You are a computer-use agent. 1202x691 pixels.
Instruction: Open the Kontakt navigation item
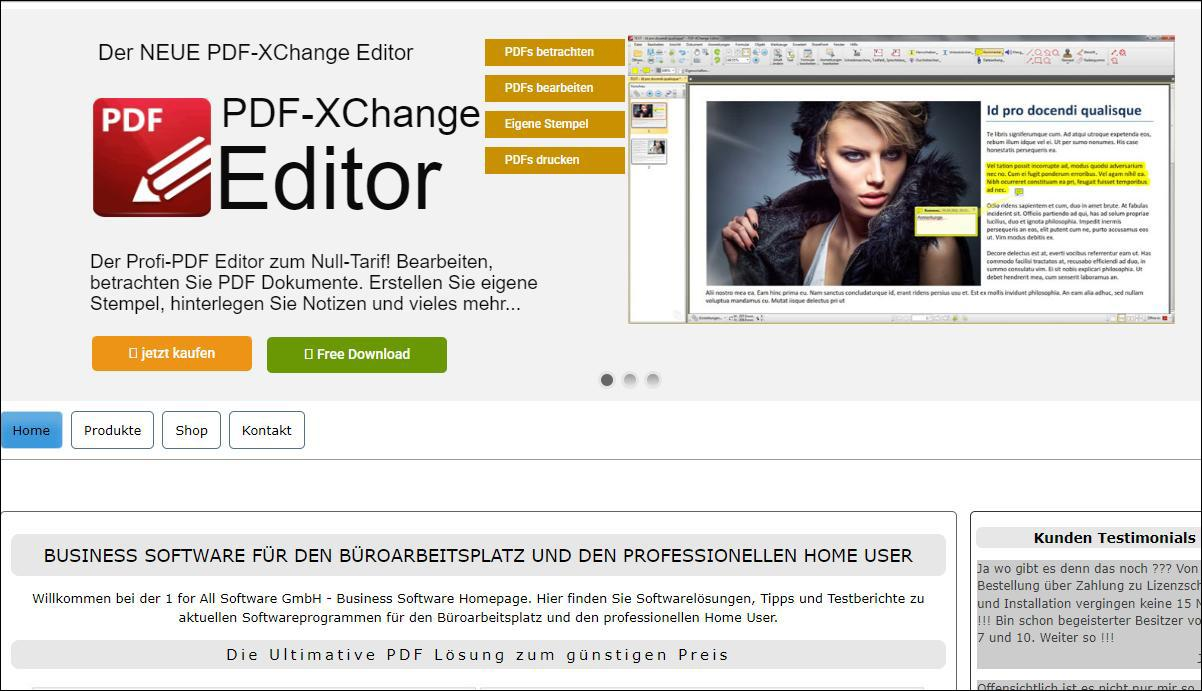[267, 430]
